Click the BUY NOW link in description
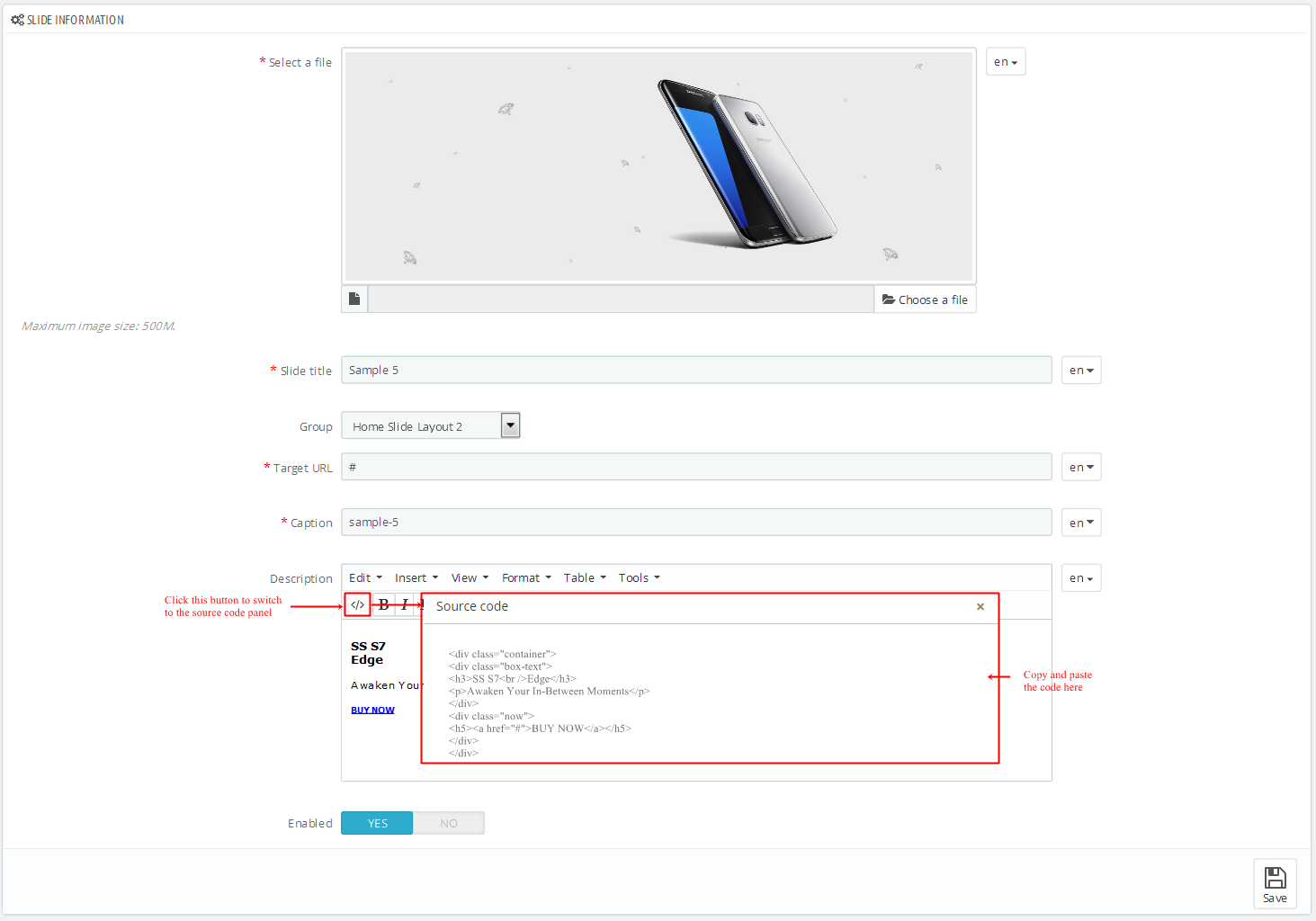This screenshot has height=921, width=1316. (x=372, y=710)
